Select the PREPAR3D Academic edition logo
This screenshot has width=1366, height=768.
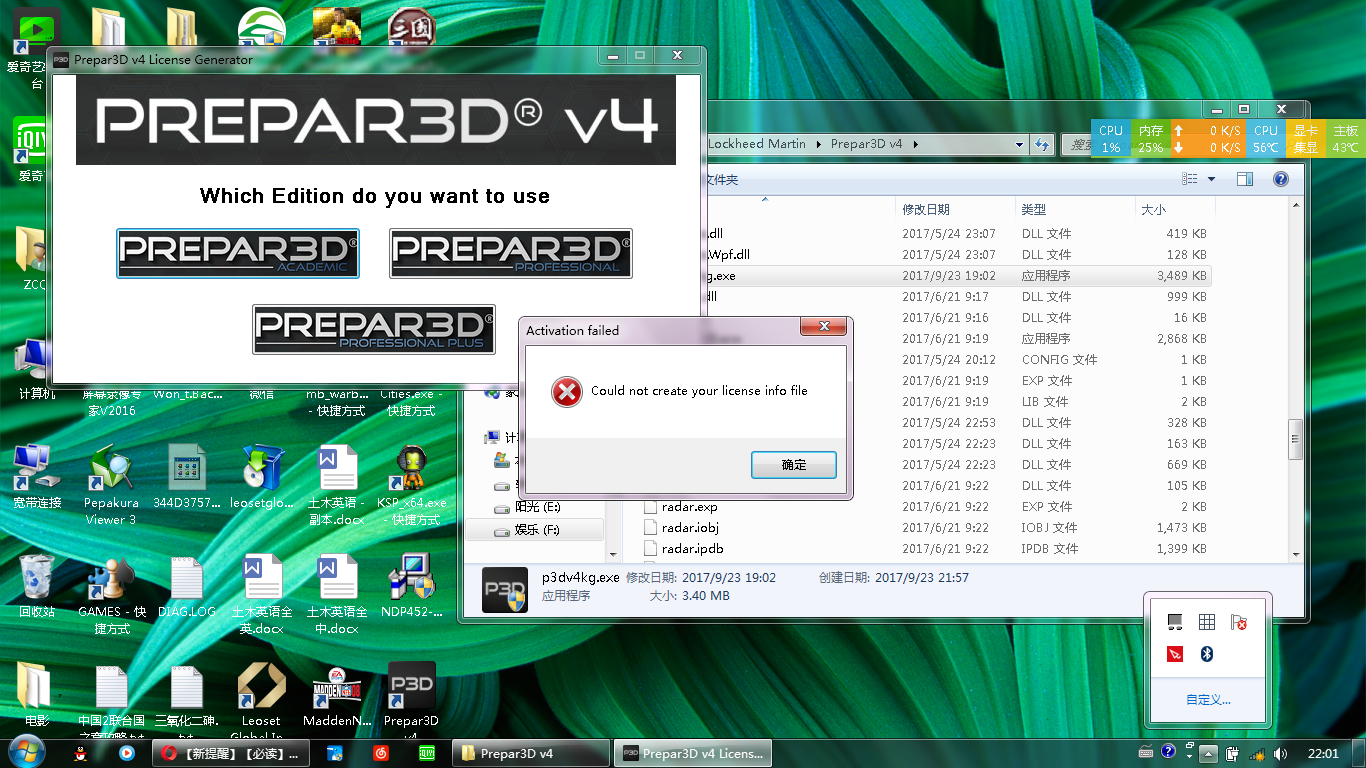click(237, 253)
